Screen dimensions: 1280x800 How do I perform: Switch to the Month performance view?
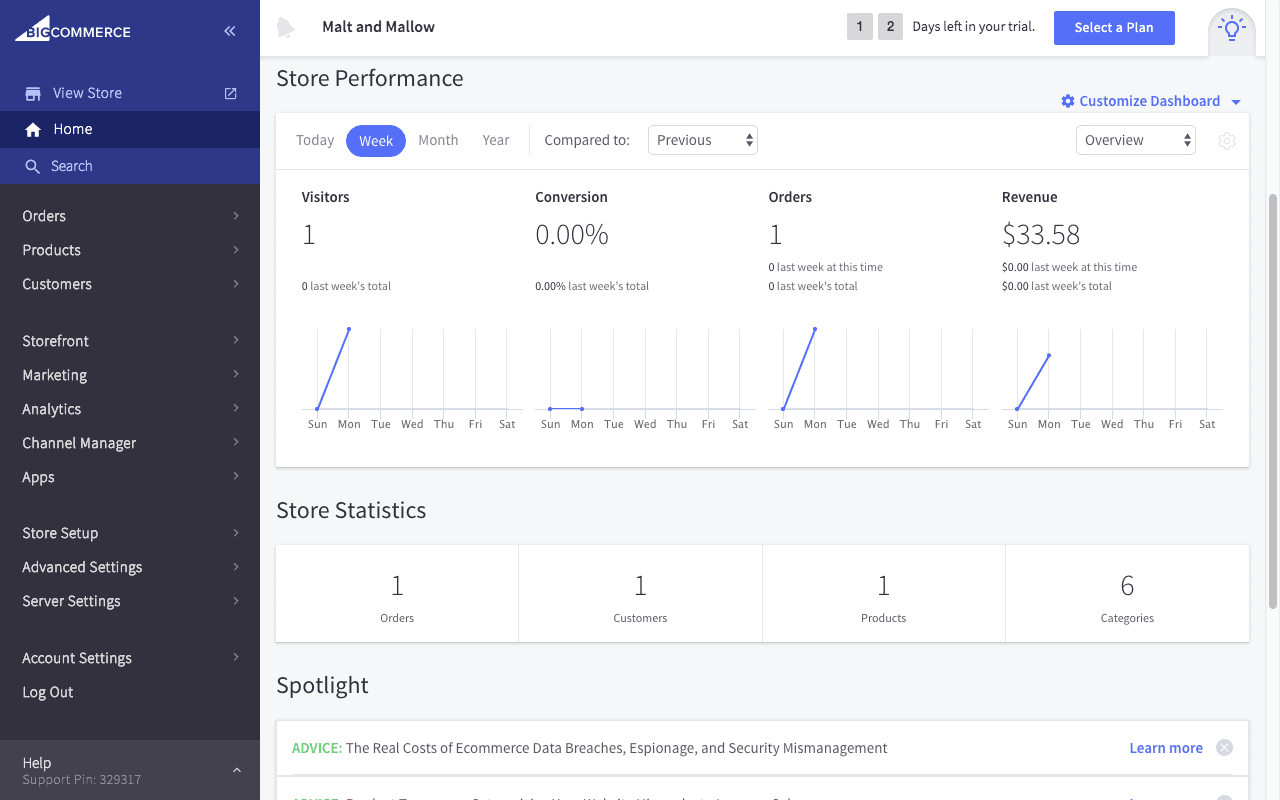tap(438, 140)
